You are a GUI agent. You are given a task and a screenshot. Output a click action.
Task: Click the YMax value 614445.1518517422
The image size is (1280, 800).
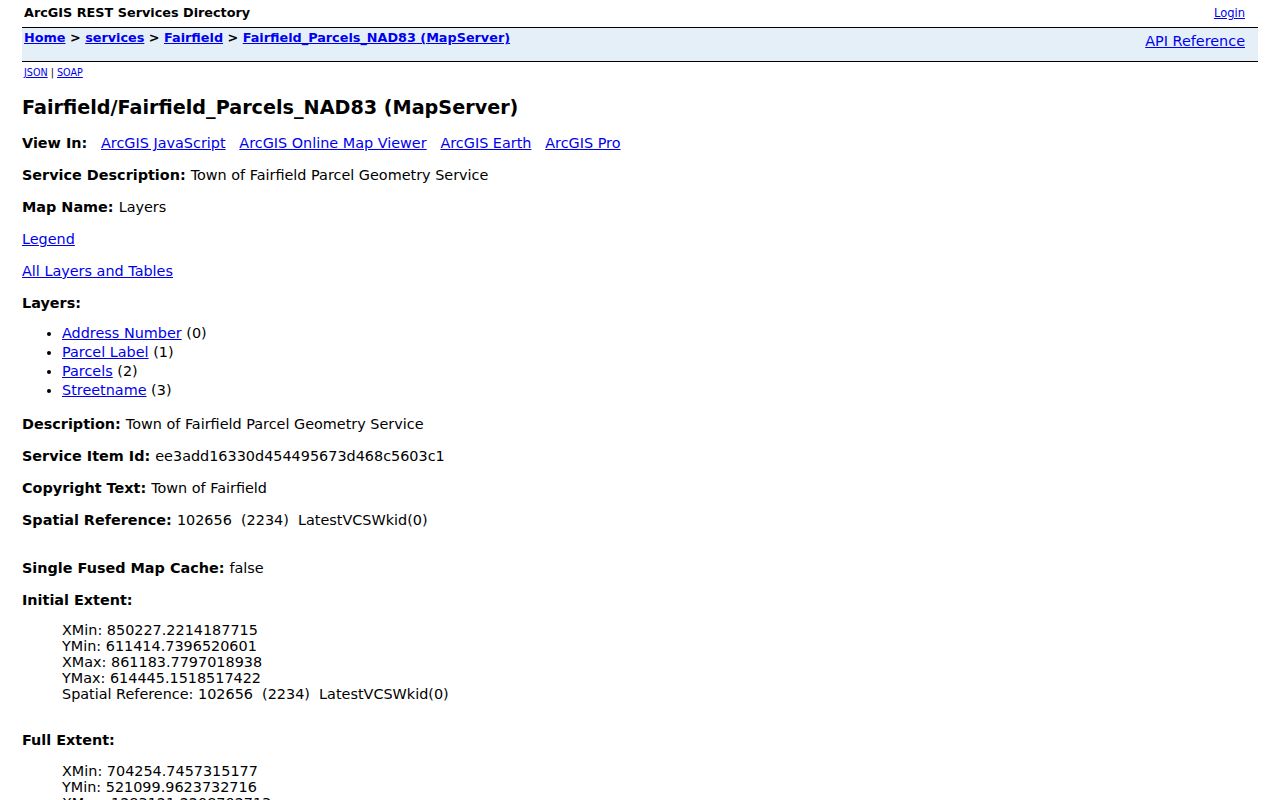click(x=185, y=678)
